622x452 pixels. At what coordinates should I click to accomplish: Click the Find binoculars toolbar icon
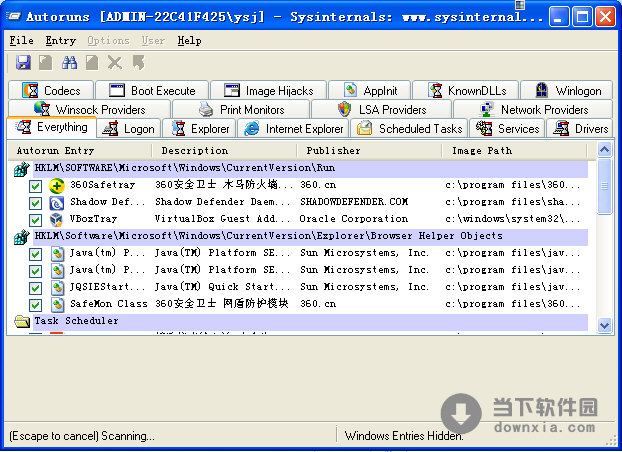(69, 63)
